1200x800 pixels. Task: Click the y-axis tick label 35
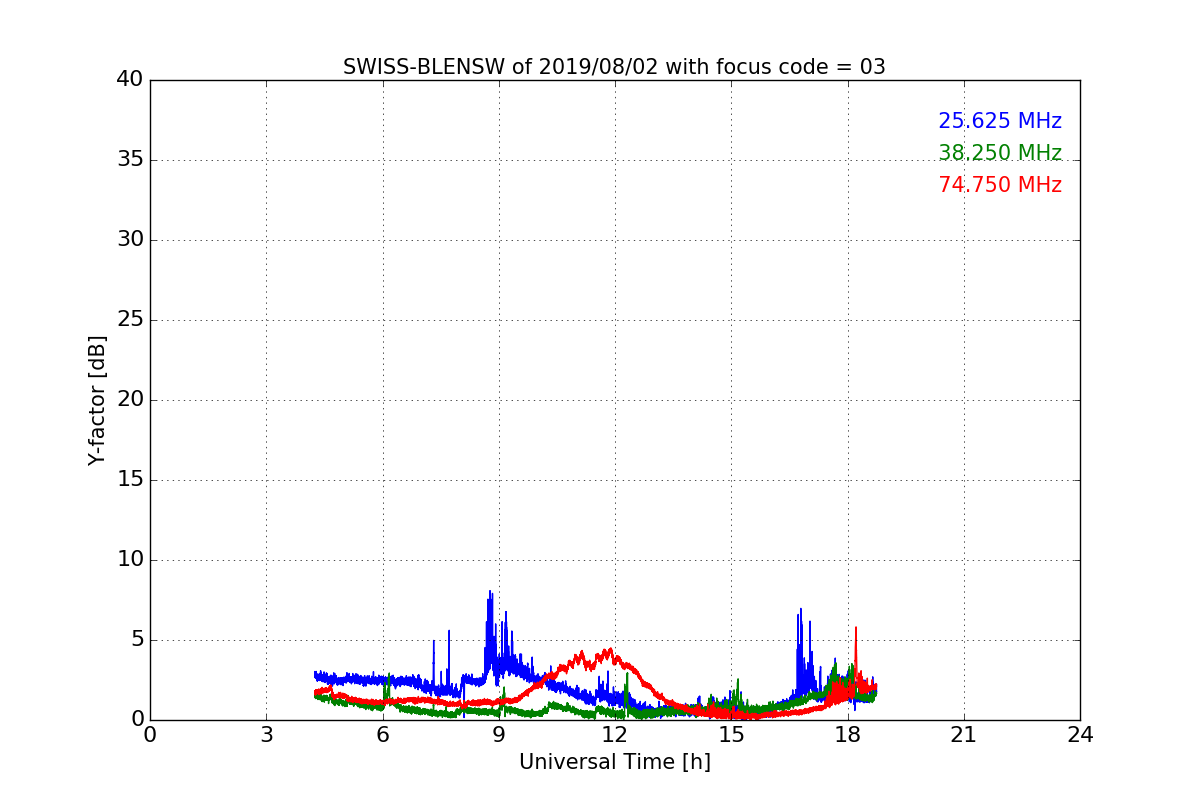click(130, 160)
